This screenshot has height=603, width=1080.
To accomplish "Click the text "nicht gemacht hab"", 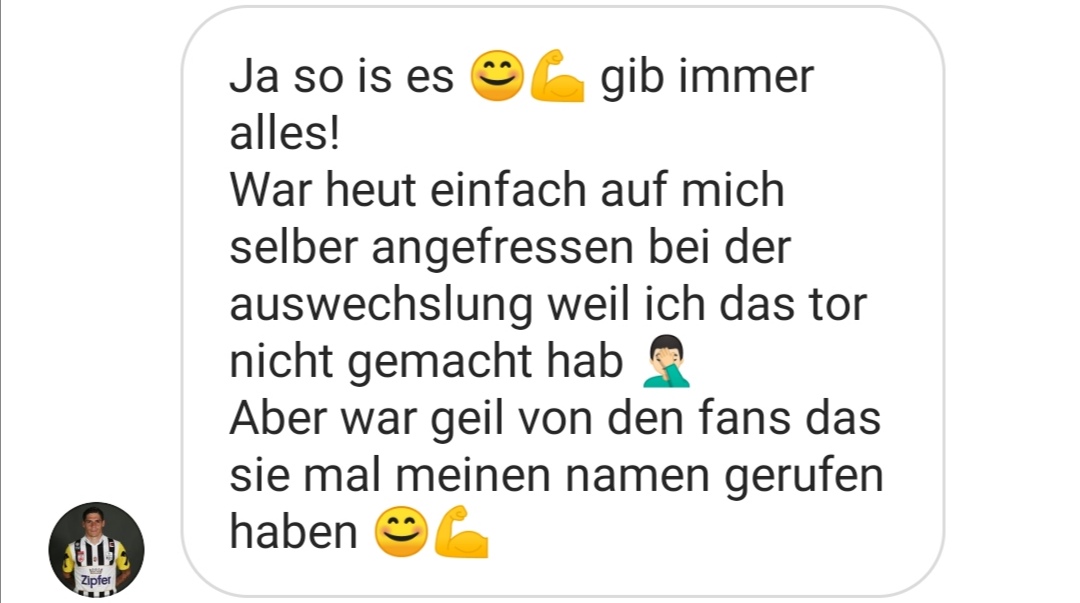I will click(x=426, y=361).
